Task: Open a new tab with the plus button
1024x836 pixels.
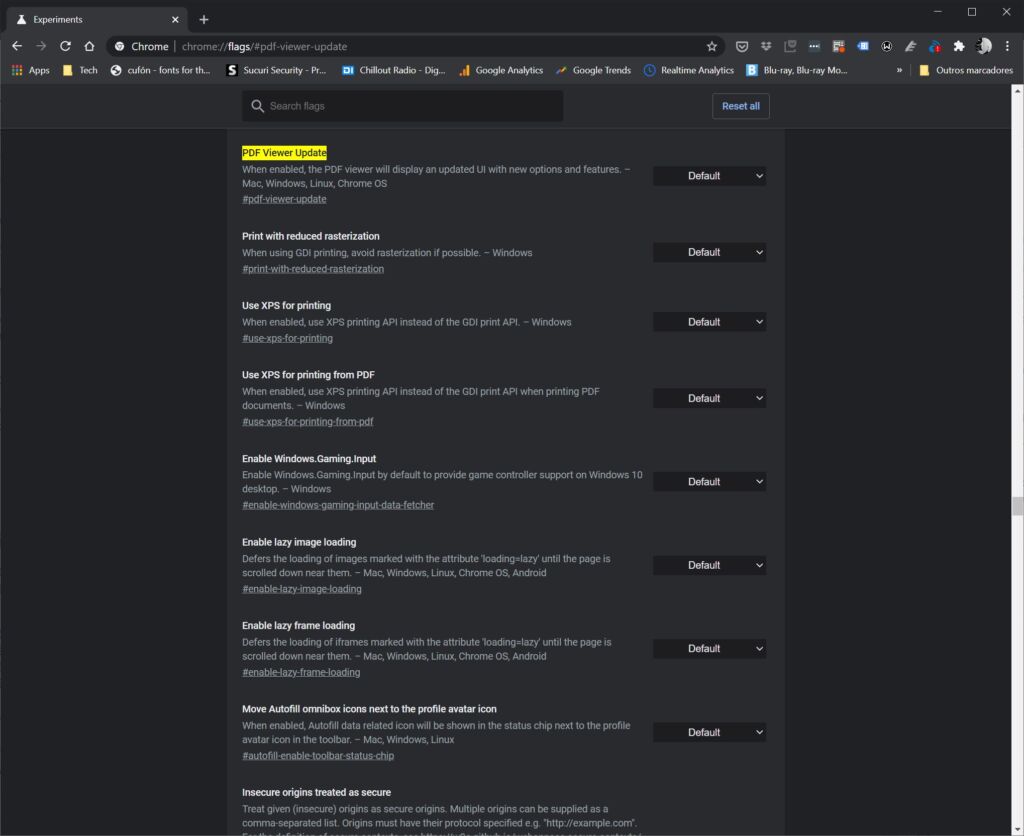Action: 204,19
